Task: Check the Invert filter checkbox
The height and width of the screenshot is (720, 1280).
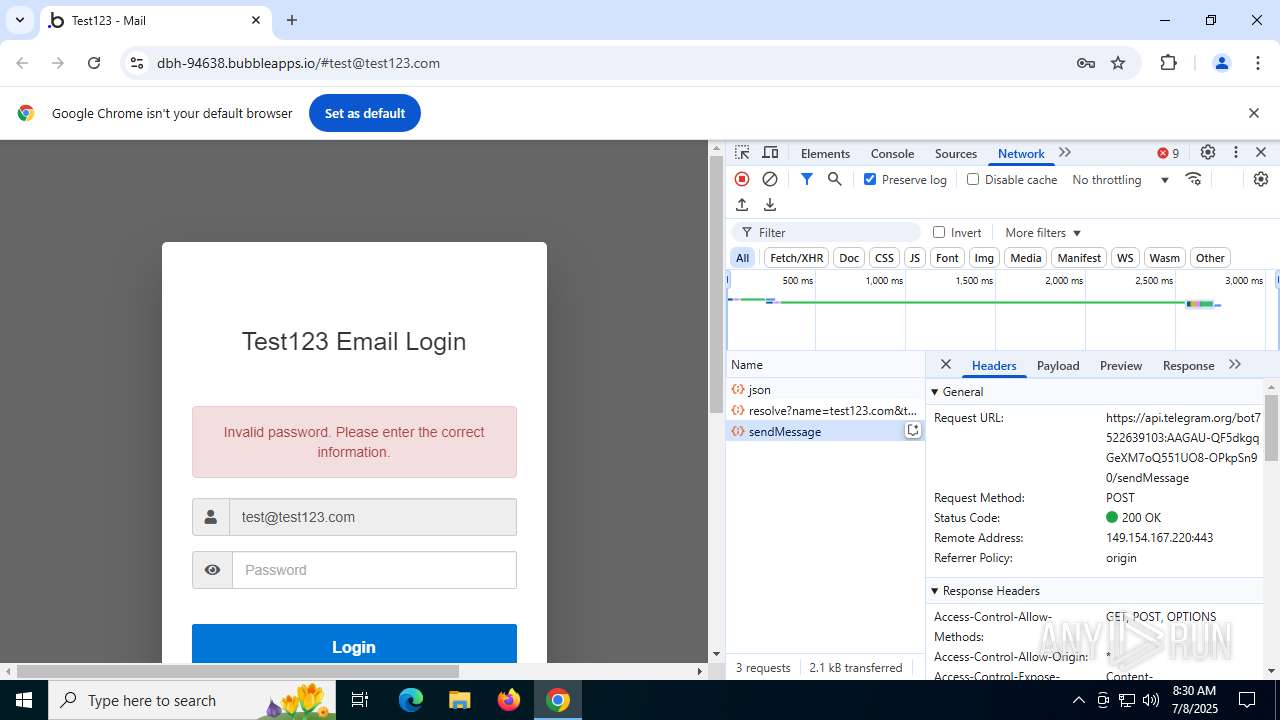Action: (x=939, y=232)
